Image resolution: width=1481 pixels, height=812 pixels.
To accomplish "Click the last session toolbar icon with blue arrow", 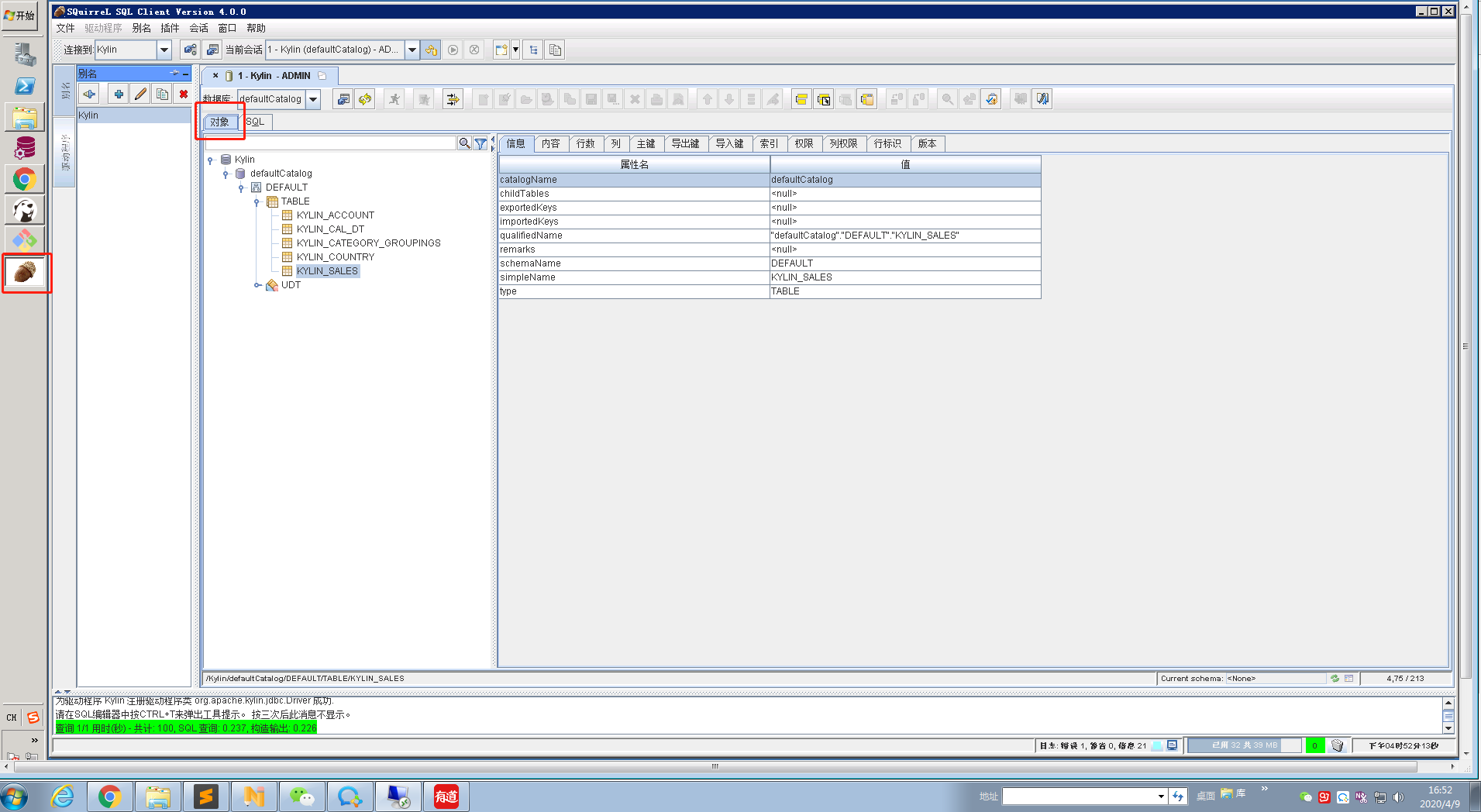I will [1042, 98].
